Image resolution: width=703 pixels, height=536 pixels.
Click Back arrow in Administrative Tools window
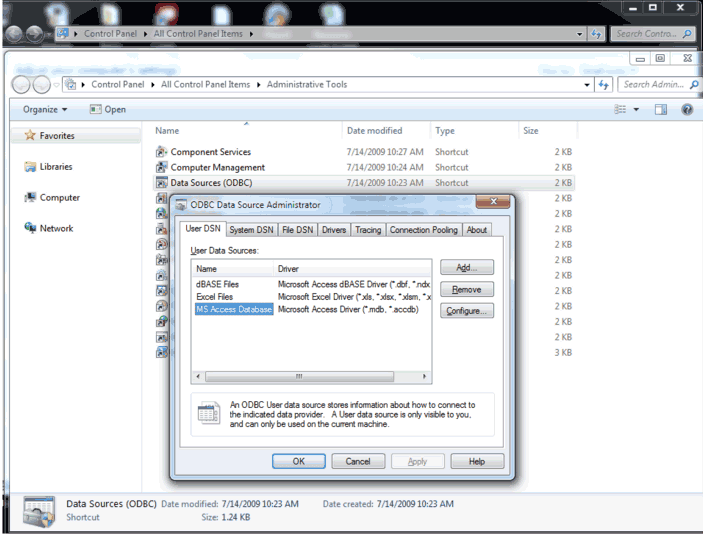21,84
